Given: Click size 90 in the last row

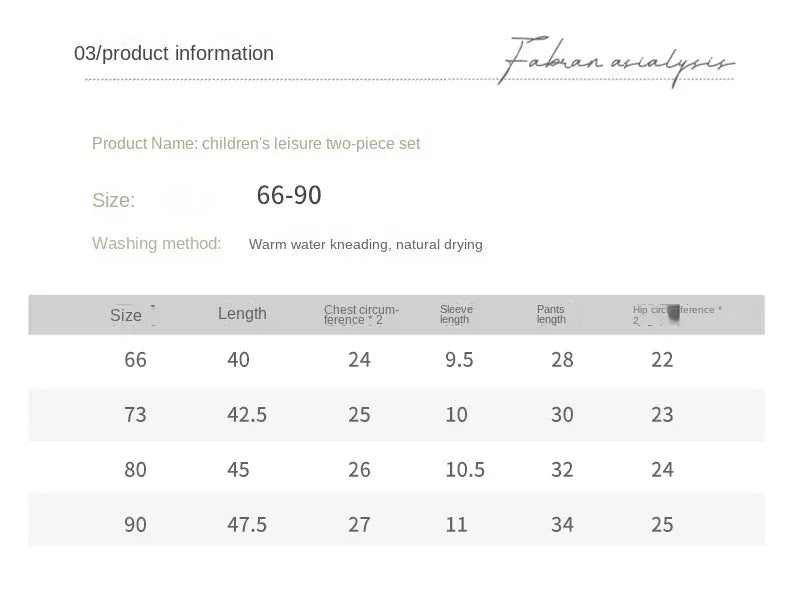Looking at the screenshot, I should (x=135, y=525).
